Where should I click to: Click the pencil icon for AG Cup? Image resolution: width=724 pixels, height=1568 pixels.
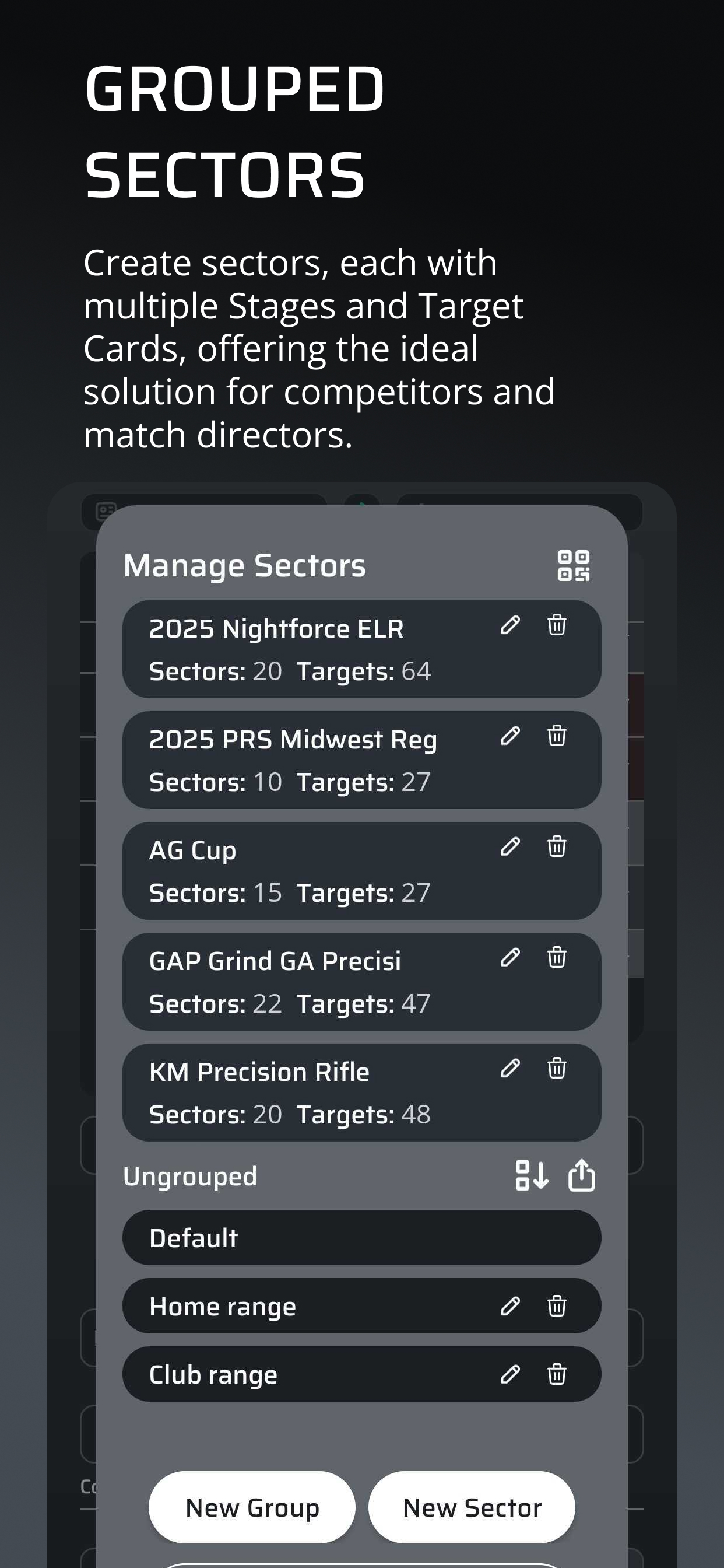[x=510, y=846]
